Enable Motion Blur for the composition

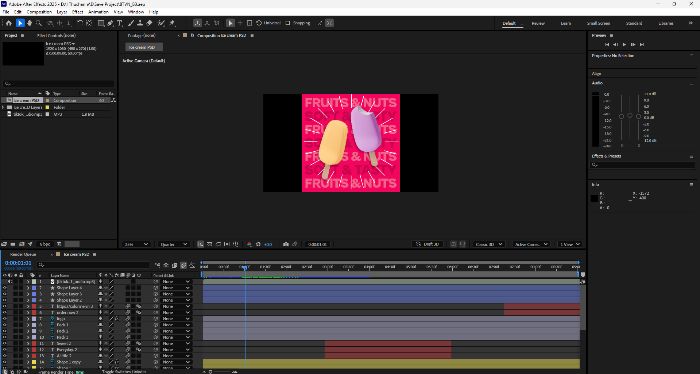click(x=183, y=265)
